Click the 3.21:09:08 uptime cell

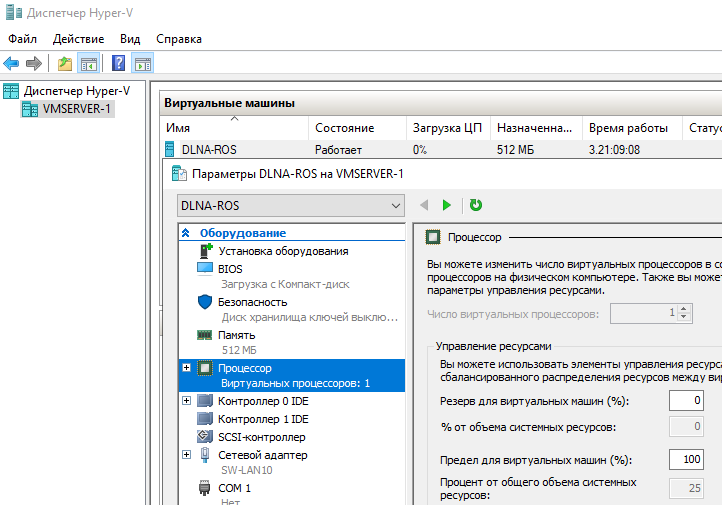click(614, 150)
